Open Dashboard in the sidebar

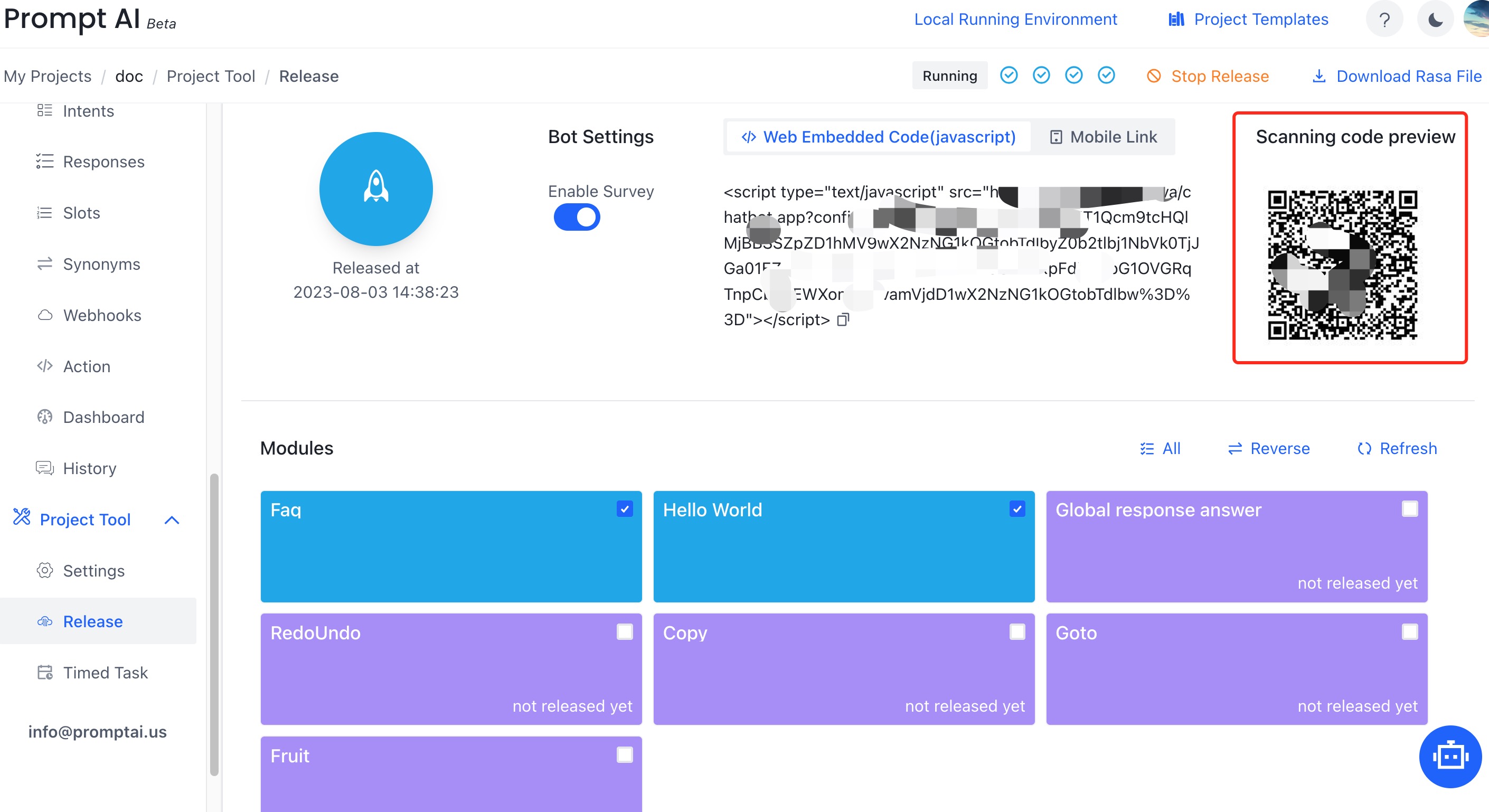click(x=103, y=417)
